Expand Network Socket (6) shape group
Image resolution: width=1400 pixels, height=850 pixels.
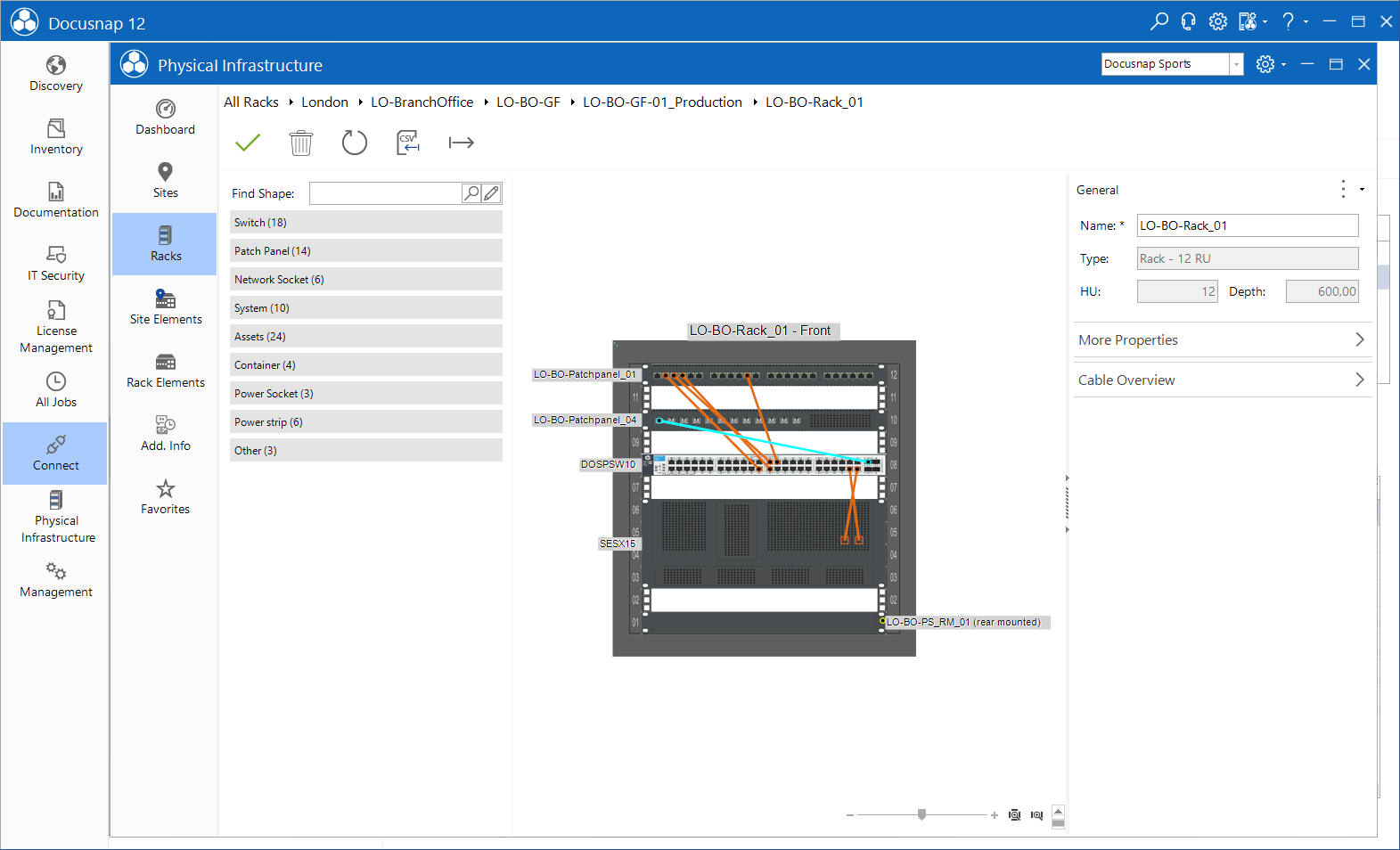pos(366,279)
